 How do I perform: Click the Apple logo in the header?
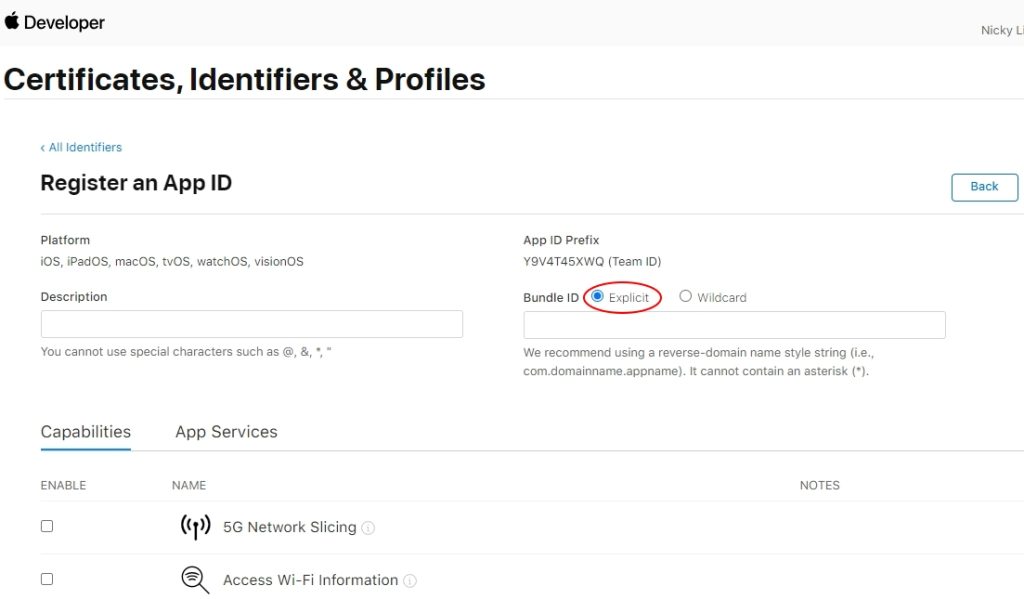[x=14, y=22]
